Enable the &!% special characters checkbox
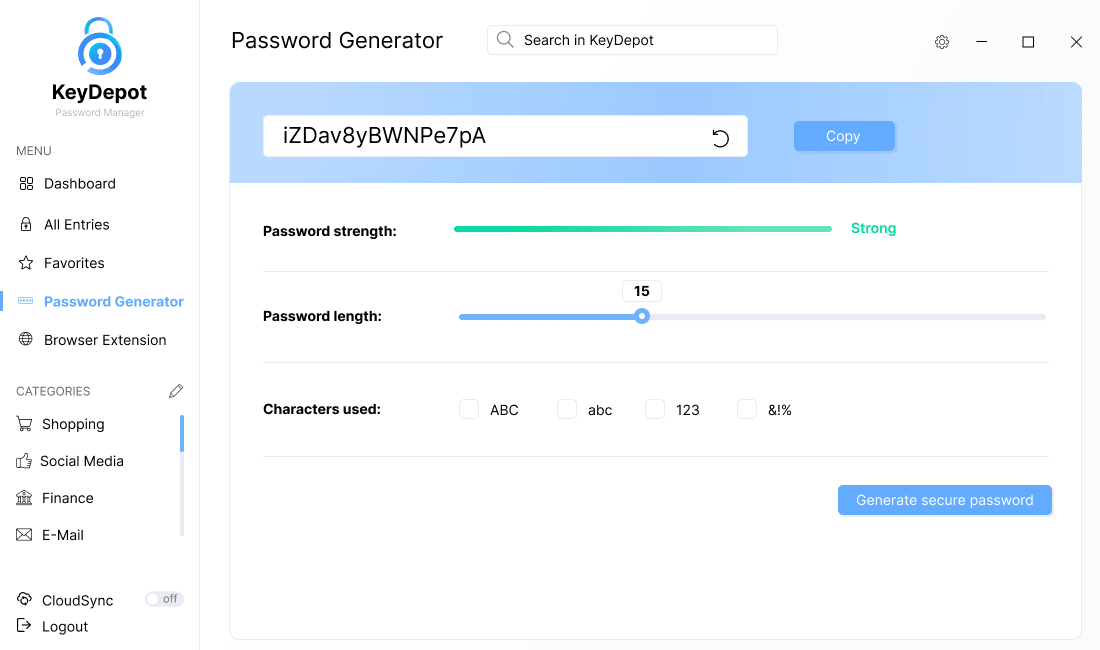Viewport: 1100px width, 650px height. pyautogui.click(x=747, y=409)
